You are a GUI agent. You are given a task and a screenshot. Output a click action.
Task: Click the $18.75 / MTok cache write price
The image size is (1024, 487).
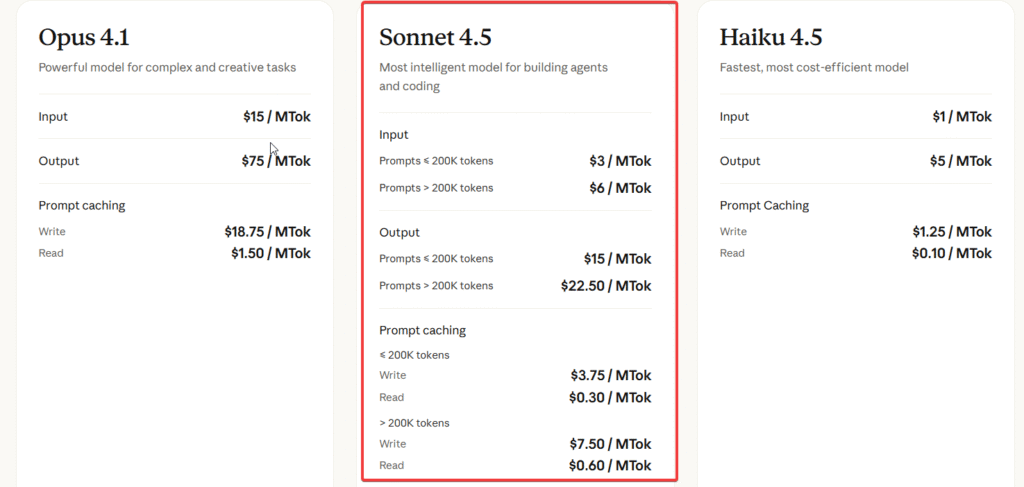(267, 231)
